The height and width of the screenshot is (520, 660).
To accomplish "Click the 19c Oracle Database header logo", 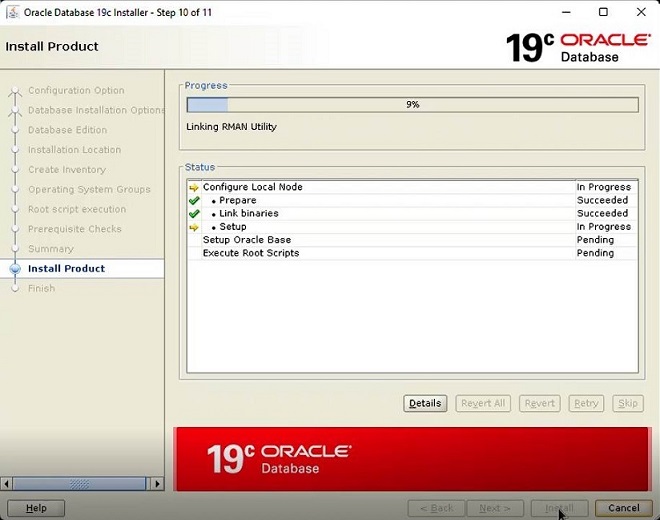I will coord(578,48).
